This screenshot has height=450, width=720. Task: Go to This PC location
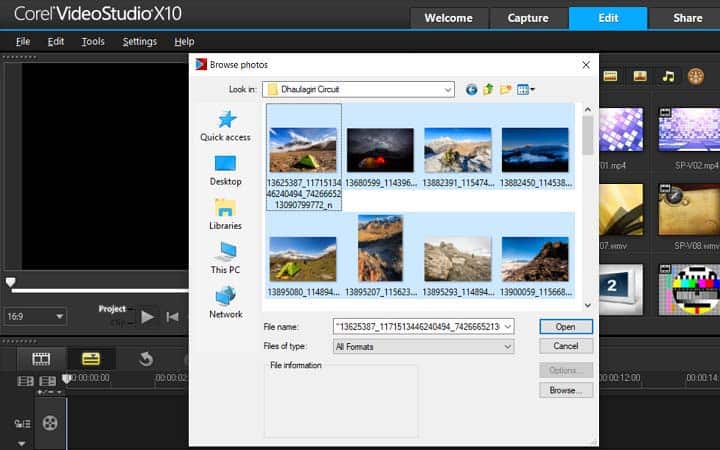click(225, 258)
